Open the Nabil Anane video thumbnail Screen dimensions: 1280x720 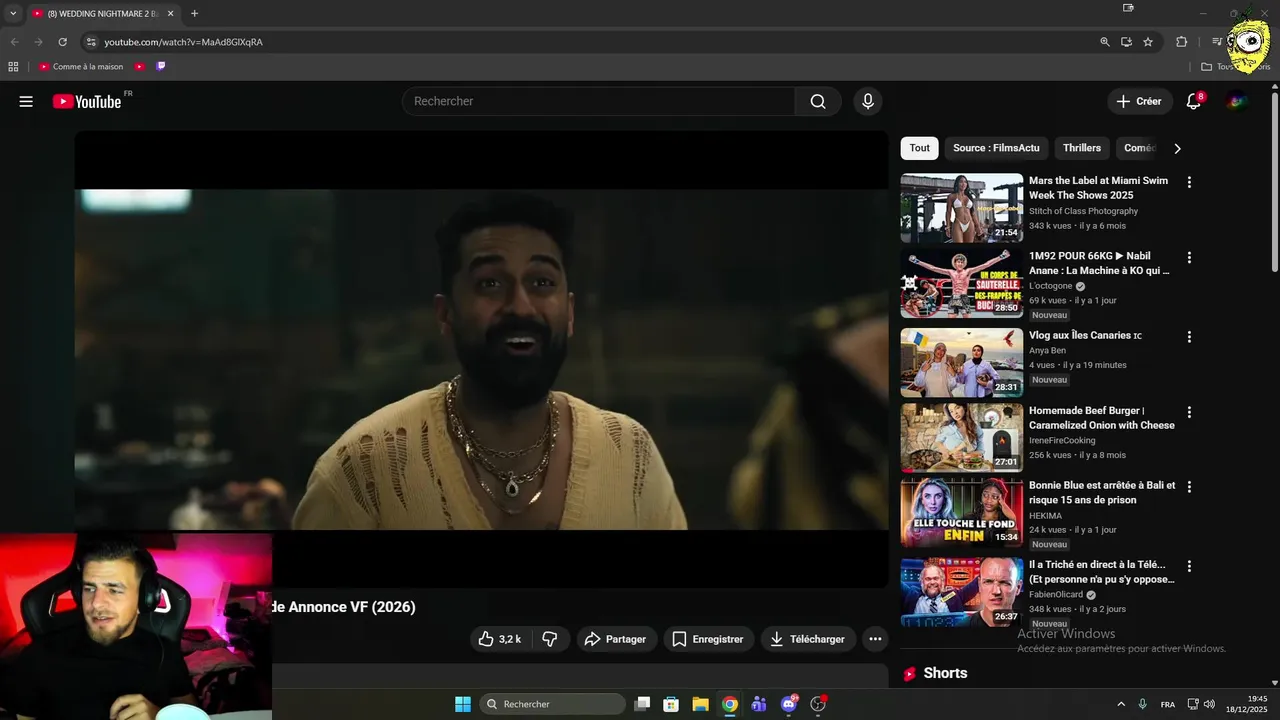tap(962, 283)
